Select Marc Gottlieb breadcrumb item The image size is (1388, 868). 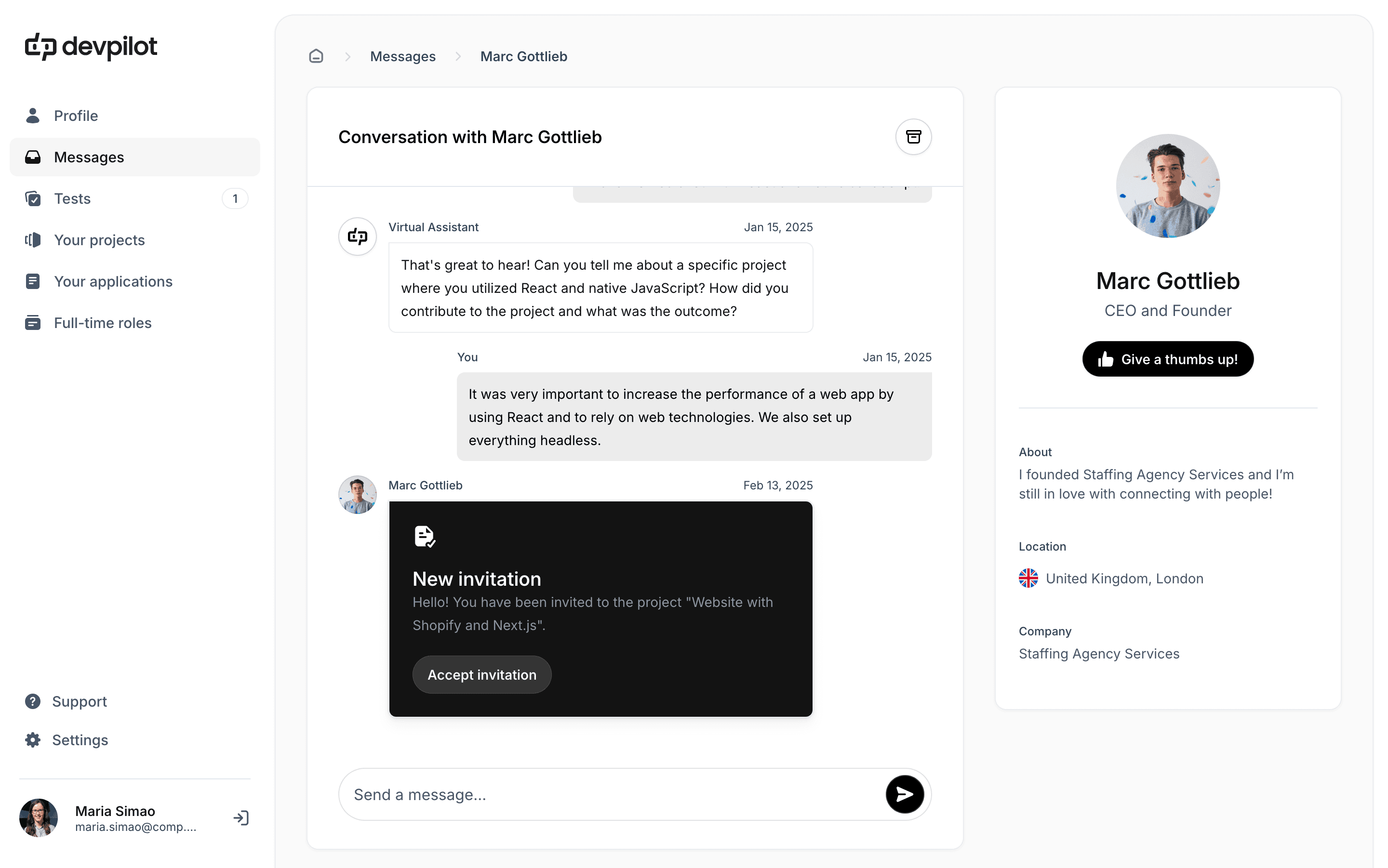click(523, 56)
